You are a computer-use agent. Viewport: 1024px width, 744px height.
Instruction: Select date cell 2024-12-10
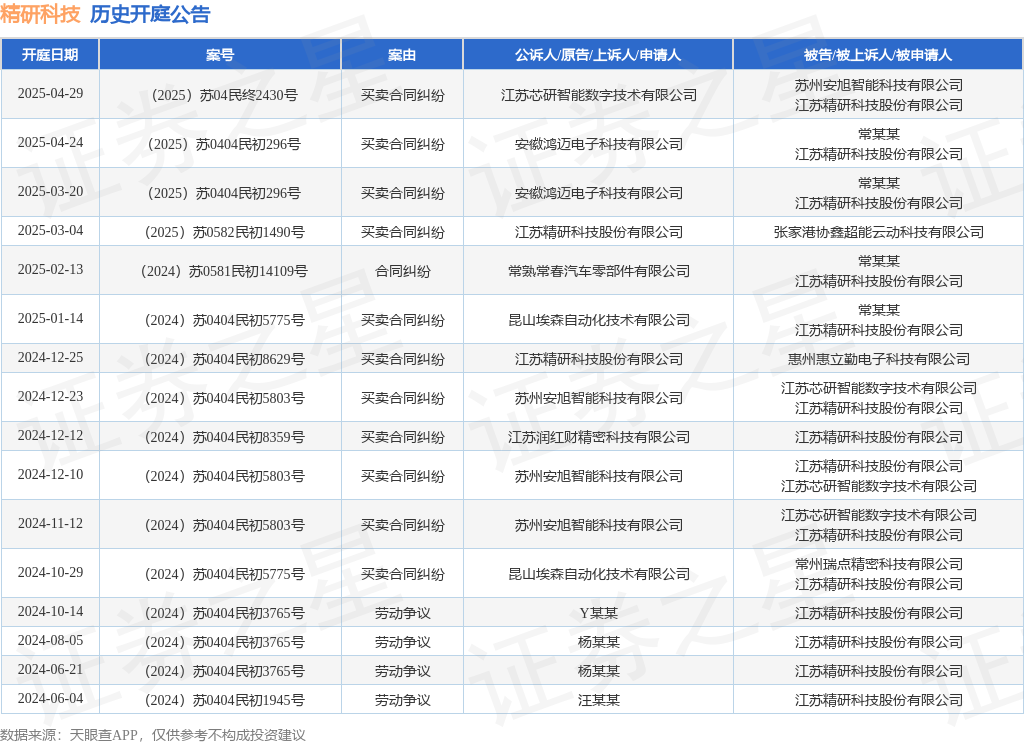(x=50, y=474)
